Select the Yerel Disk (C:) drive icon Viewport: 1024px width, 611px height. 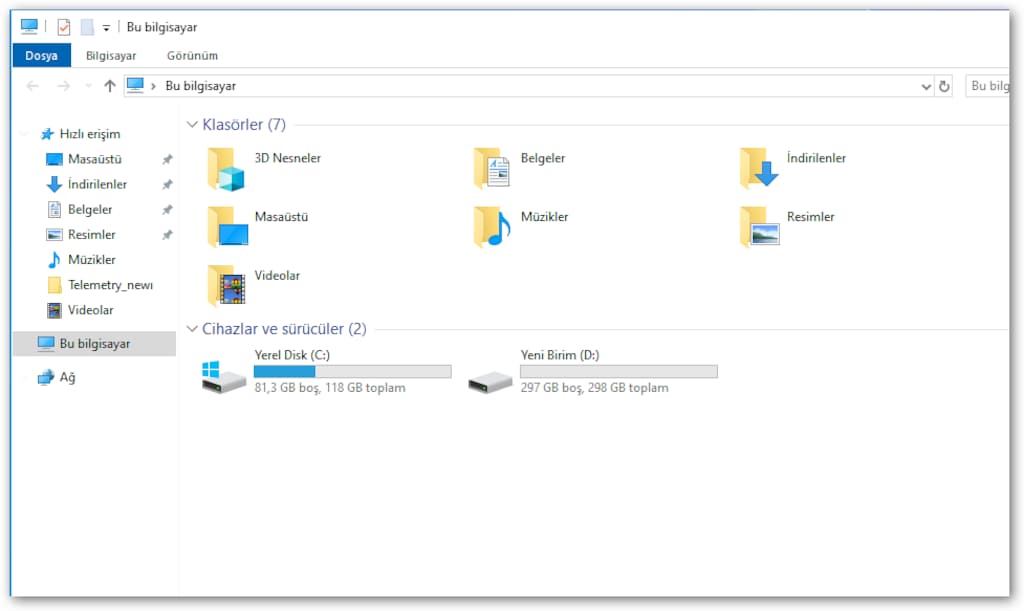click(224, 377)
